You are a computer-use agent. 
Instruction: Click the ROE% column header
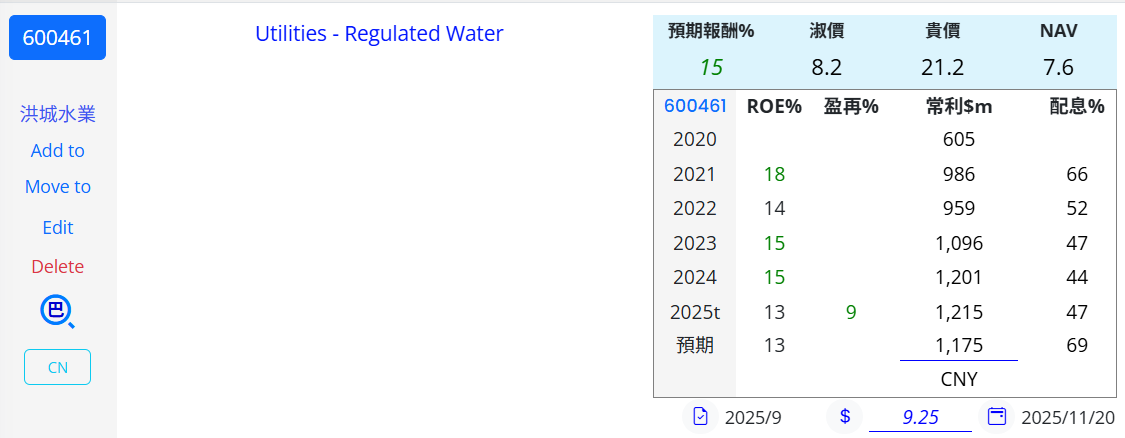click(774, 107)
